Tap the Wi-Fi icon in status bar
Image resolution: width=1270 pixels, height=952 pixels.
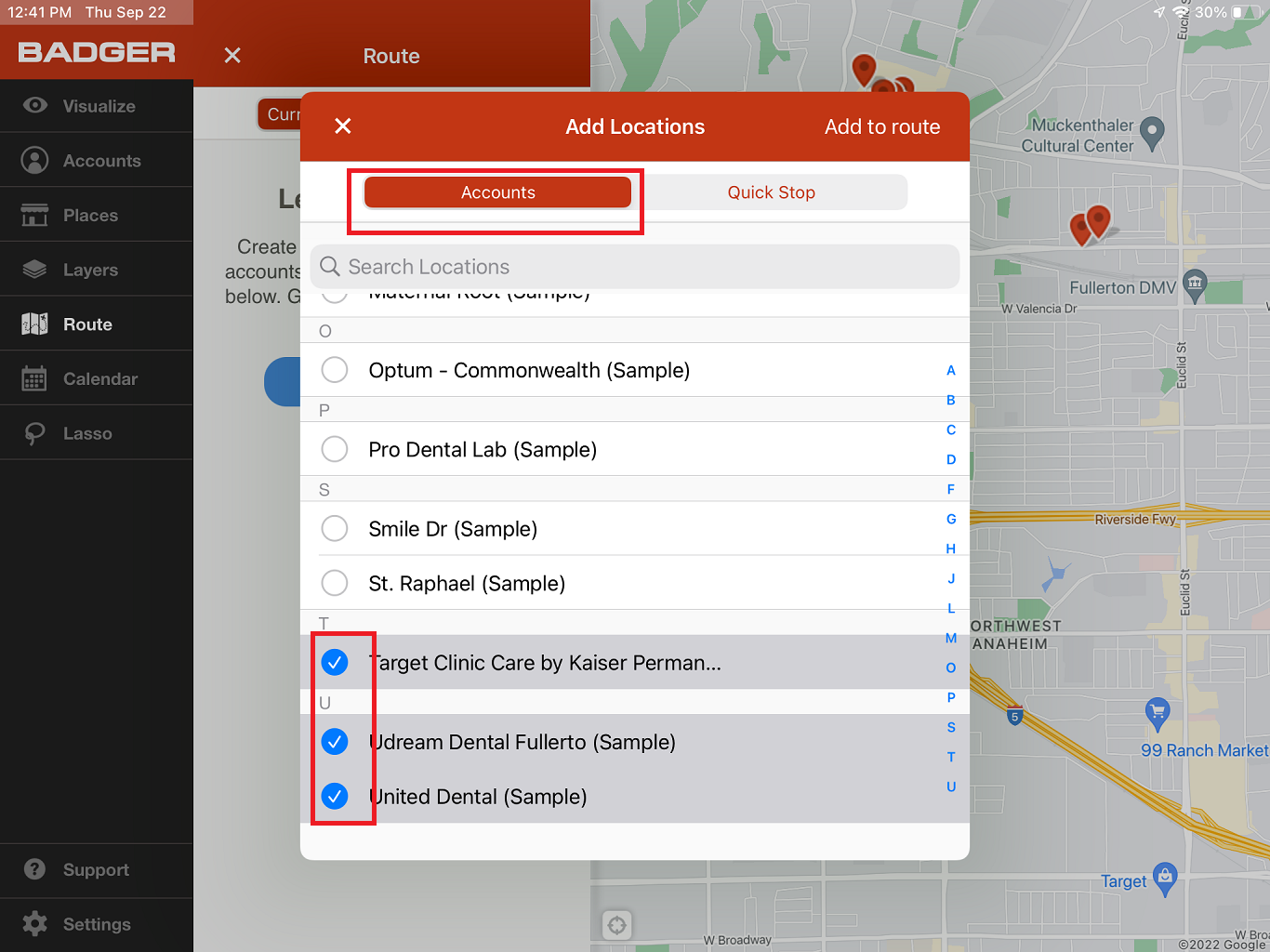pyautogui.click(x=1182, y=12)
